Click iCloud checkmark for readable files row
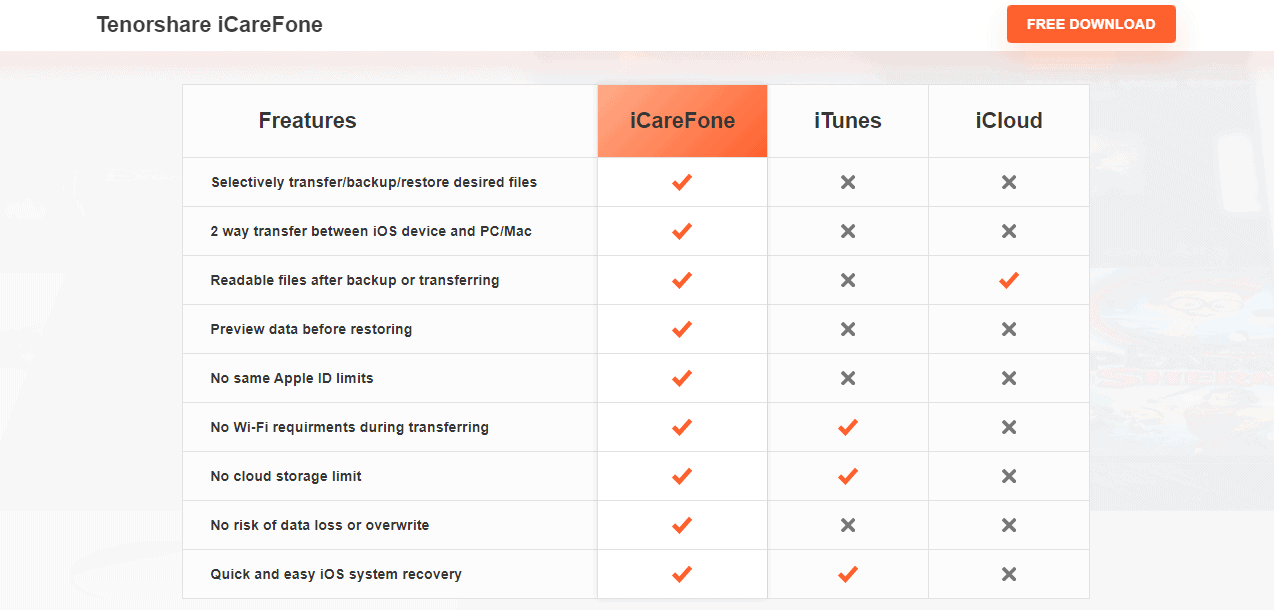This screenshot has height=610, width=1274. pyautogui.click(x=1009, y=280)
